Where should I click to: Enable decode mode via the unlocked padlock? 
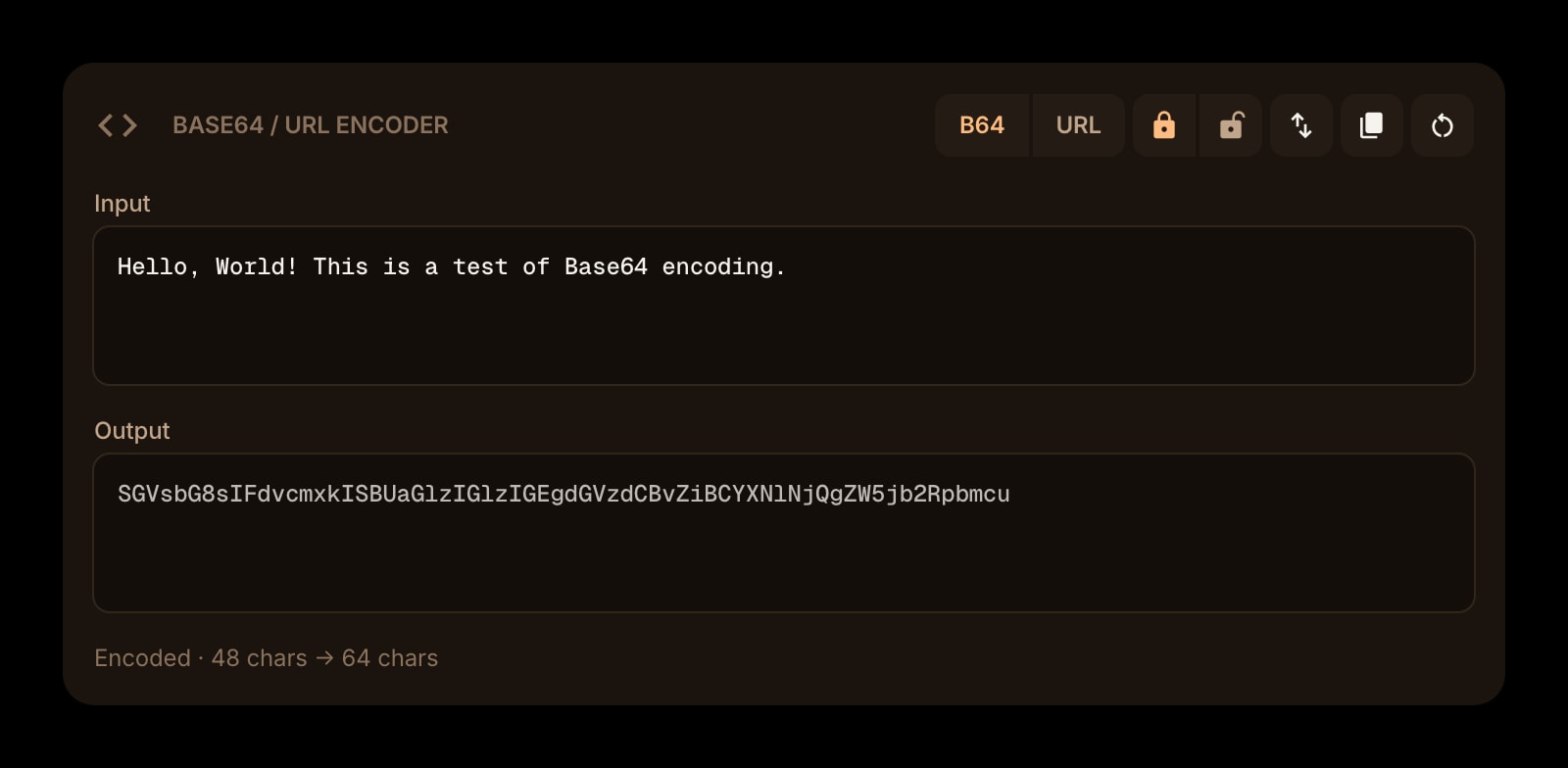(x=1231, y=125)
